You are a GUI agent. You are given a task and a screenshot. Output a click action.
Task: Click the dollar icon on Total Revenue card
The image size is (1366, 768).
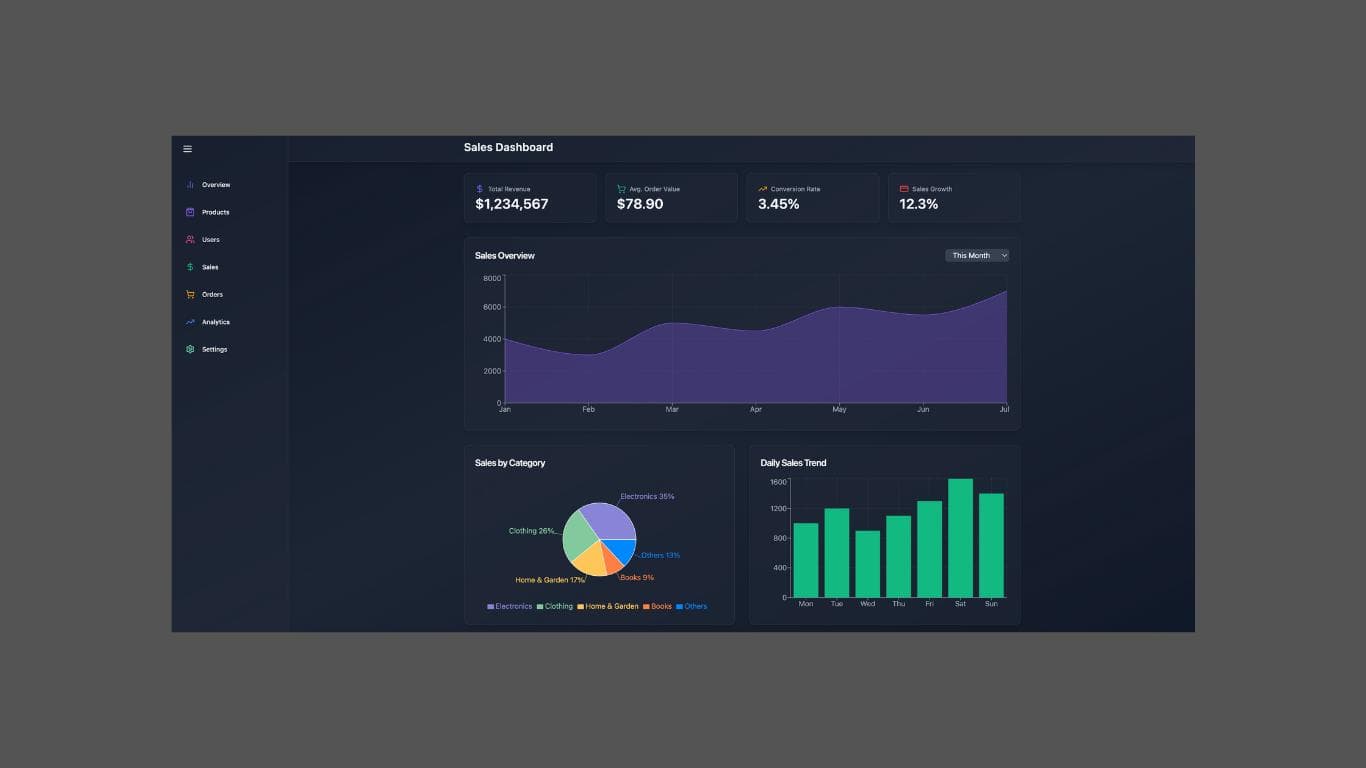tap(478, 188)
